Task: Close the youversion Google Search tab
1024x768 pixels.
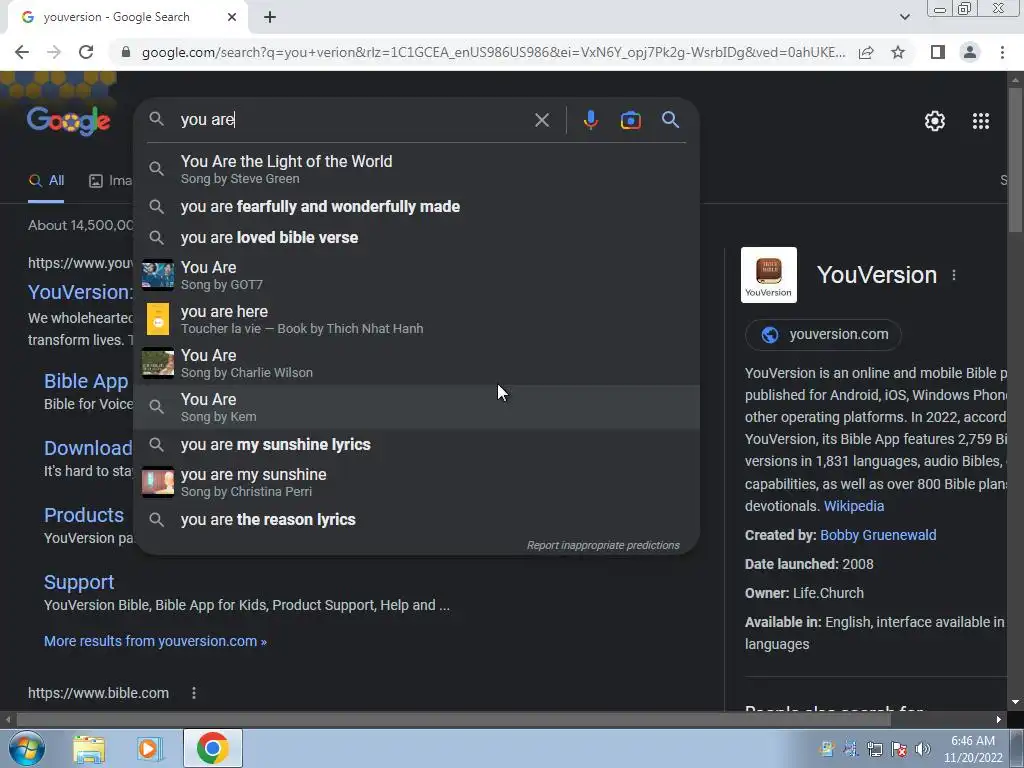Action: [232, 17]
